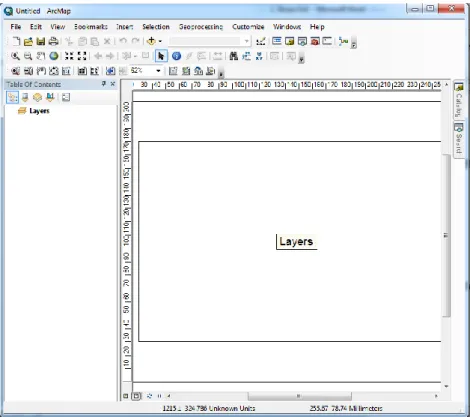Create a new map document

(16, 41)
